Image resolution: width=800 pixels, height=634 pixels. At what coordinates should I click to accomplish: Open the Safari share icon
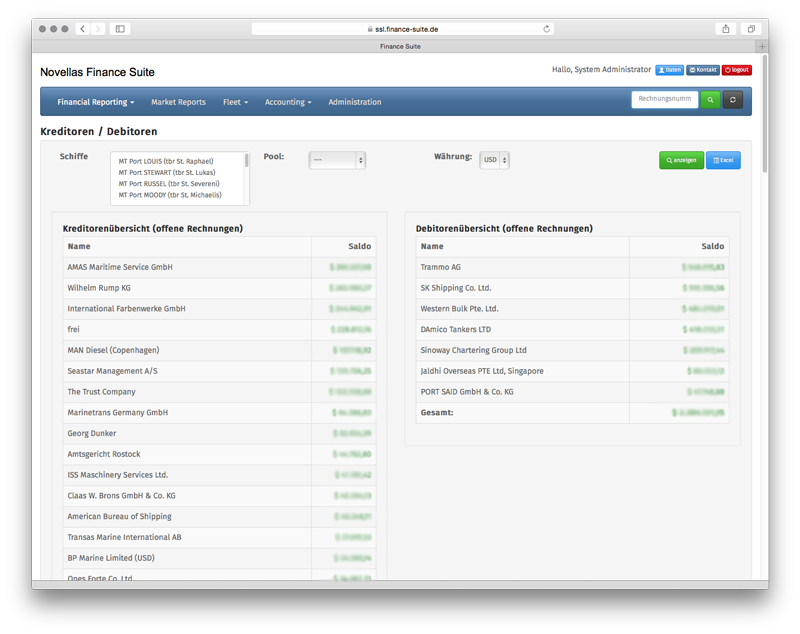[x=726, y=29]
